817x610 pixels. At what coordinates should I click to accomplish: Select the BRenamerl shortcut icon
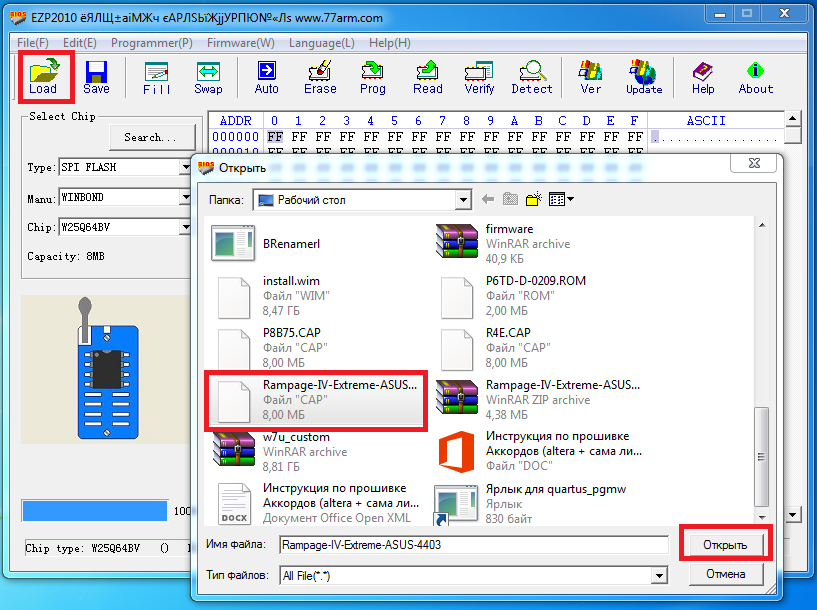click(x=233, y=243)
